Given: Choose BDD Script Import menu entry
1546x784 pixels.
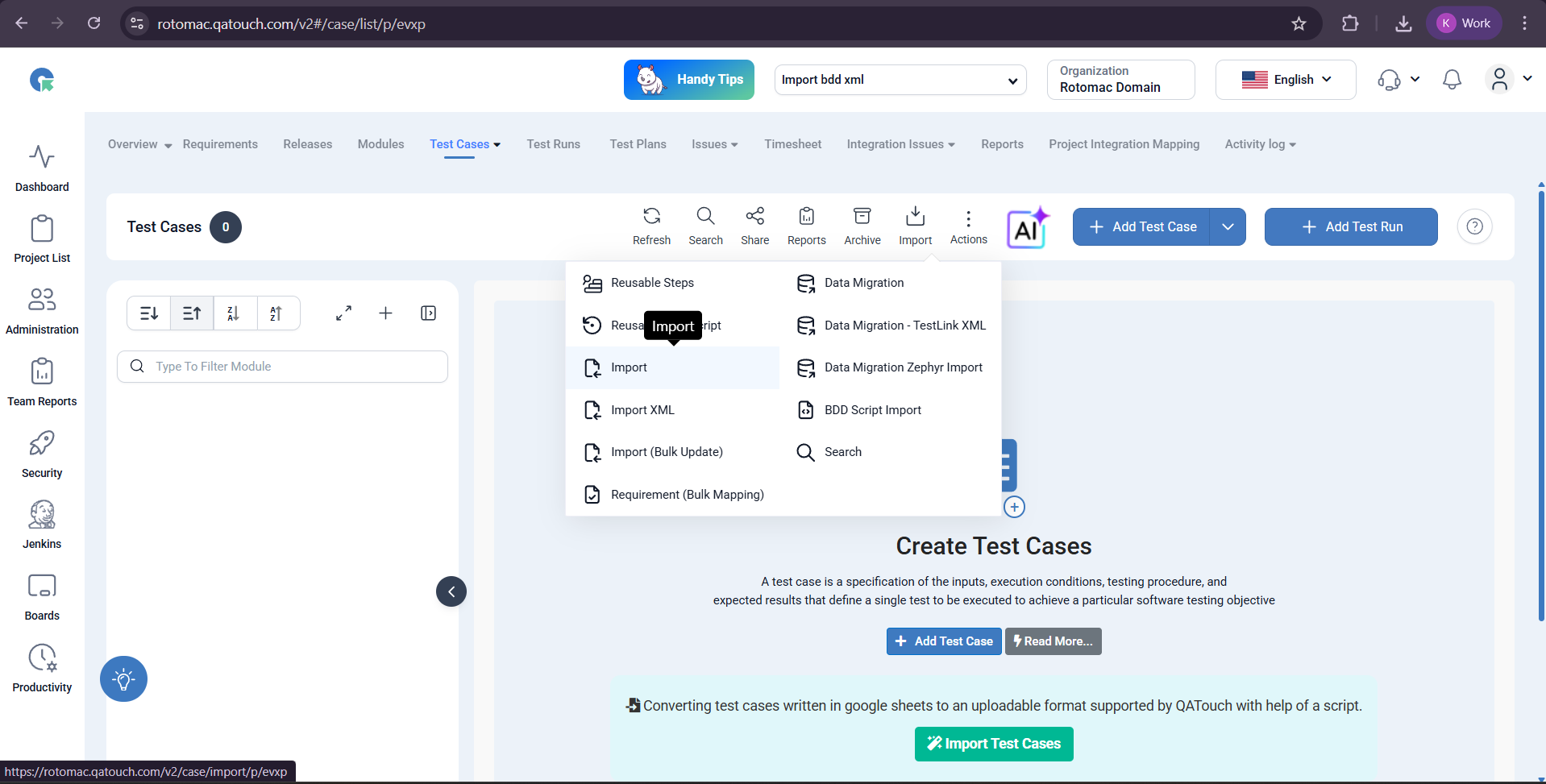Looking at the screenshot, I should 872,410.
